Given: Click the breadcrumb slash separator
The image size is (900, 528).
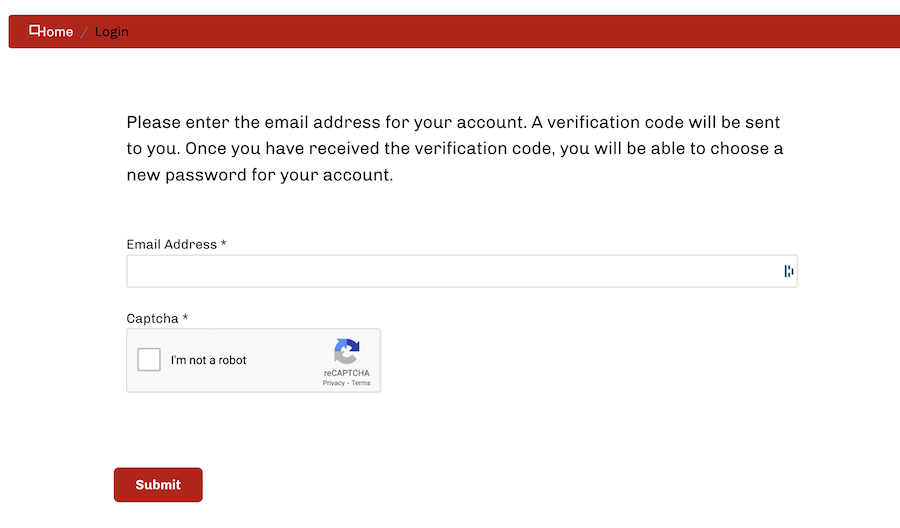Looking at the screenshot, I should pyautogui.click(x=84, y=32).
